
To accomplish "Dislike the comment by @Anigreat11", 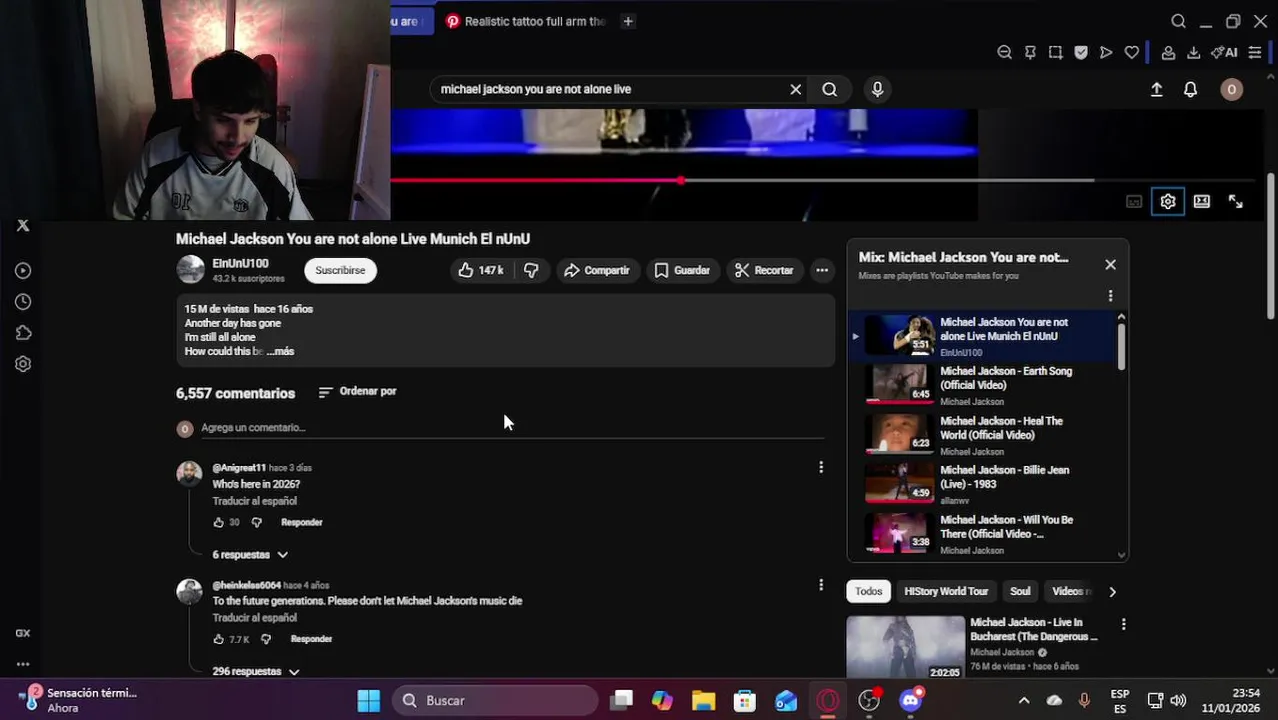I will click(x=257, y=522).
